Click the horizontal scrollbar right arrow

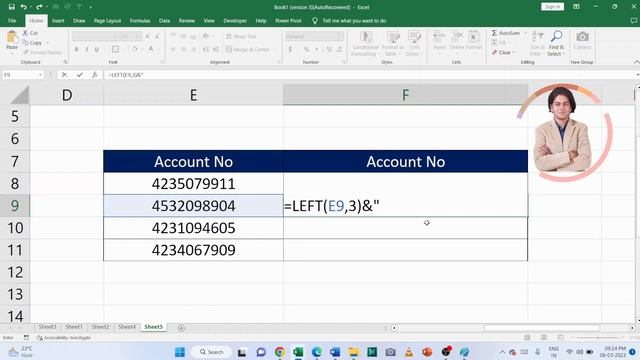(x=632, y=328)
